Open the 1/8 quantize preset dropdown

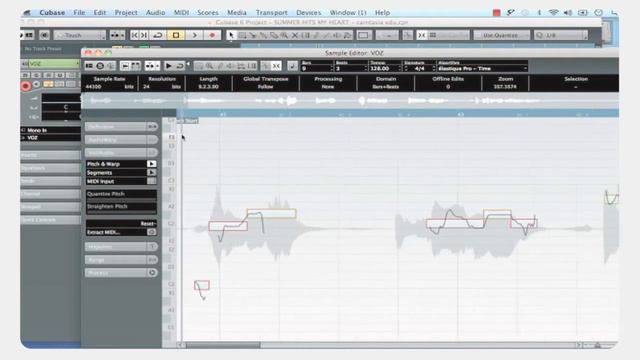561,35
